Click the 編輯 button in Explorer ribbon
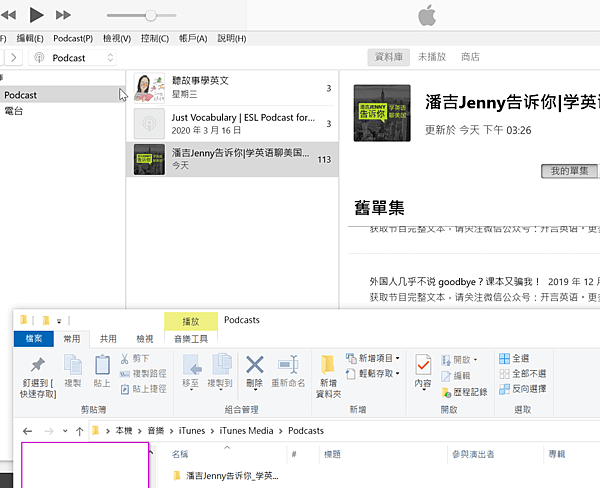Image resolution: width=600 pixels, height=488 pixels. [455, 376]
